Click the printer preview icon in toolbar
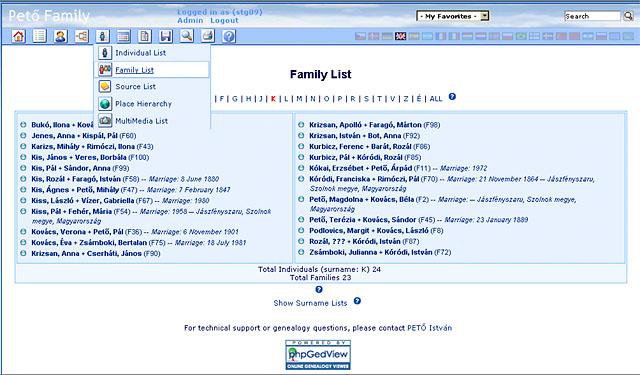The height and width of the screenshot is (375, 640). point(208,36)
